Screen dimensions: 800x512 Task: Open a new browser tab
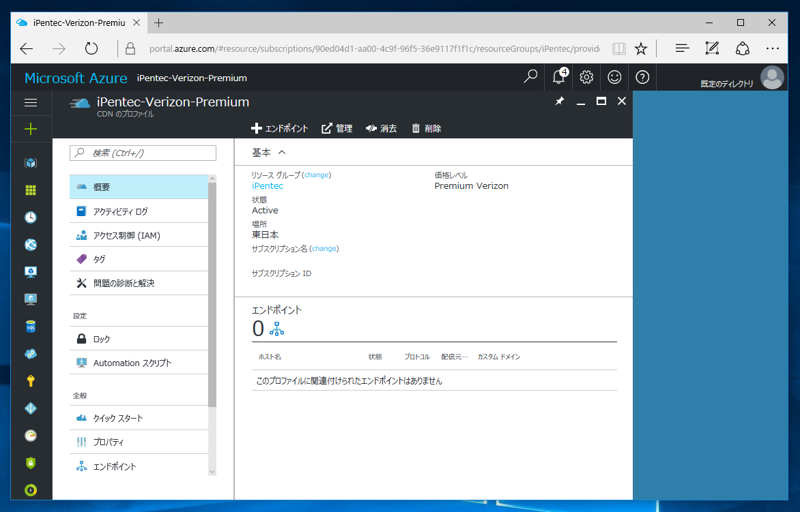159,22
